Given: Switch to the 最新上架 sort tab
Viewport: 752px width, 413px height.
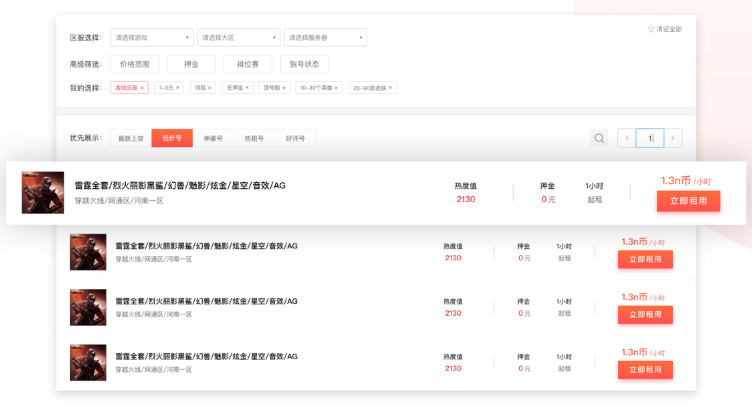Looking at the screenshot, I should click(131, 138).
